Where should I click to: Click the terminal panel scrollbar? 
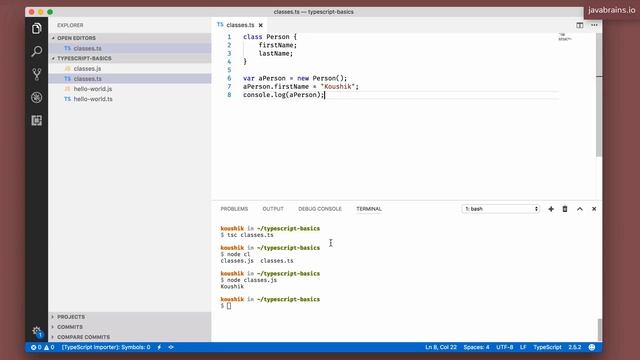click(599, 329)
